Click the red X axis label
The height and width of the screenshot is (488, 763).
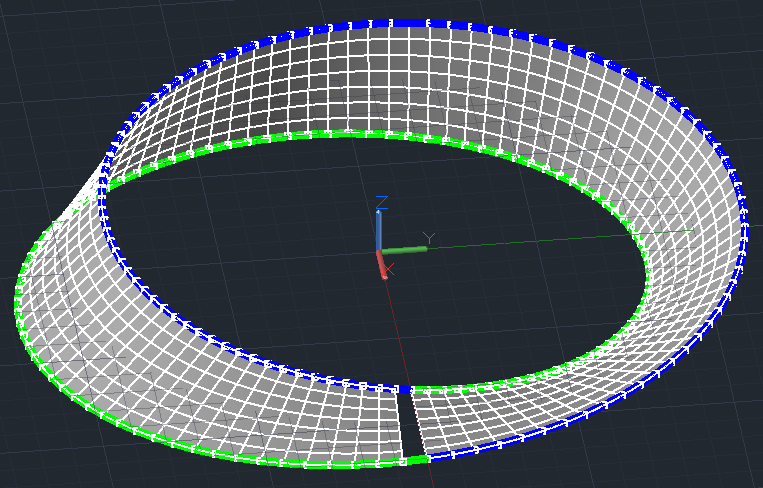(389, 269)
